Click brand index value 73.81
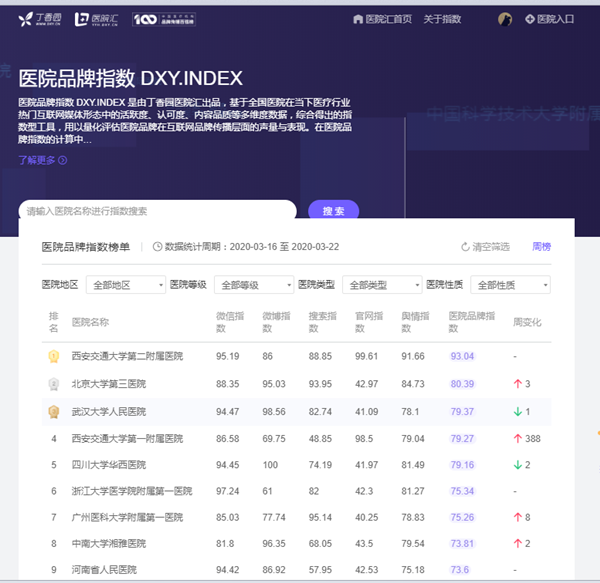The height and width of the screenshot is (583, 600). click(462, 543)
